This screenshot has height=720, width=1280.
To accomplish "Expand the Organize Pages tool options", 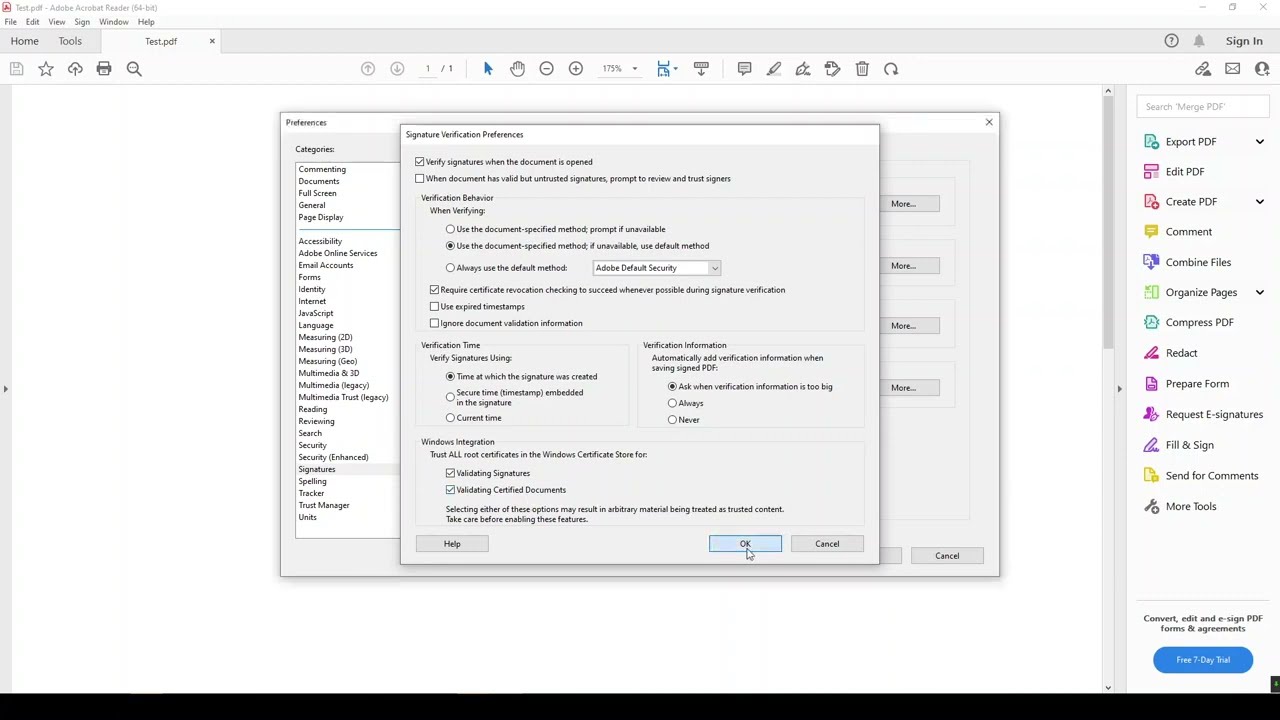I will tap(1259, 292).
